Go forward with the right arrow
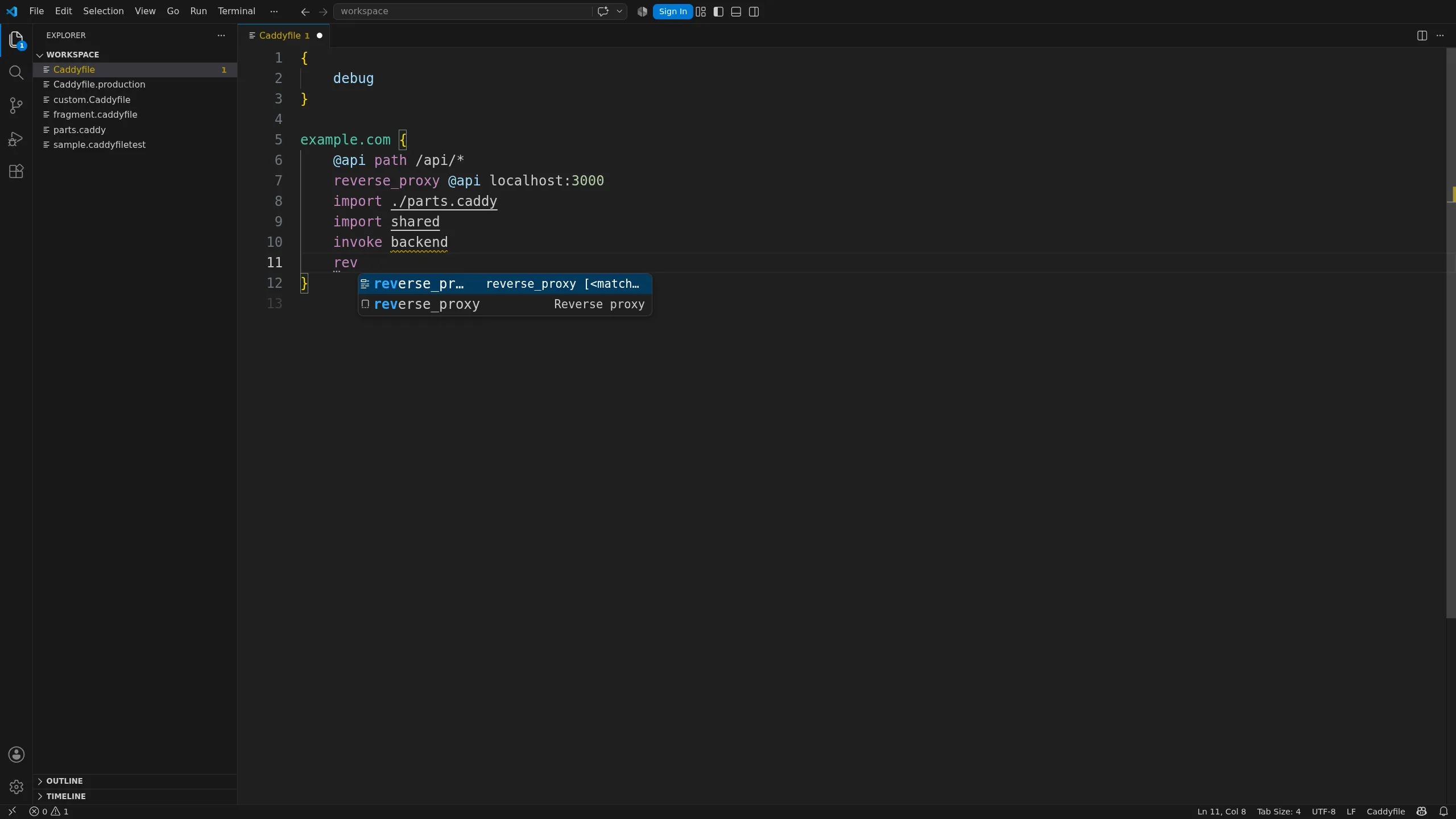Viewport: 1456px width, 819px height. (323, 11)
